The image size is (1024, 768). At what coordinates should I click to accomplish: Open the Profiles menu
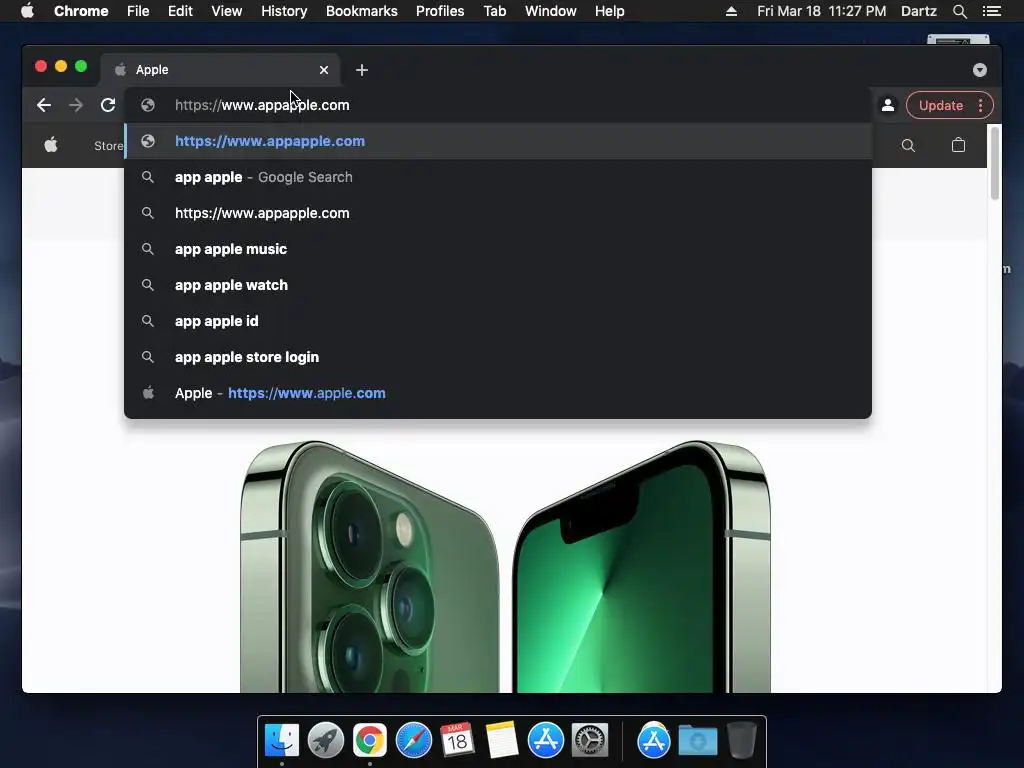(440, 11)
